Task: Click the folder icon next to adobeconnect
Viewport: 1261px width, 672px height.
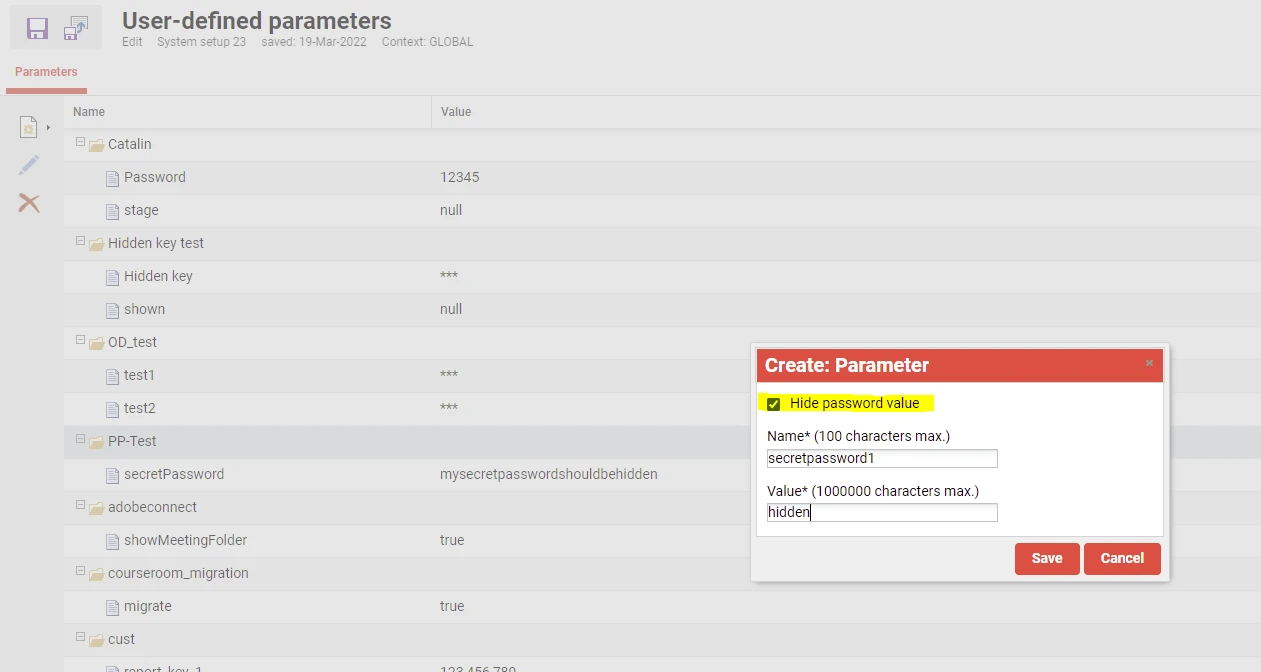Action: [x=96, y=507]
